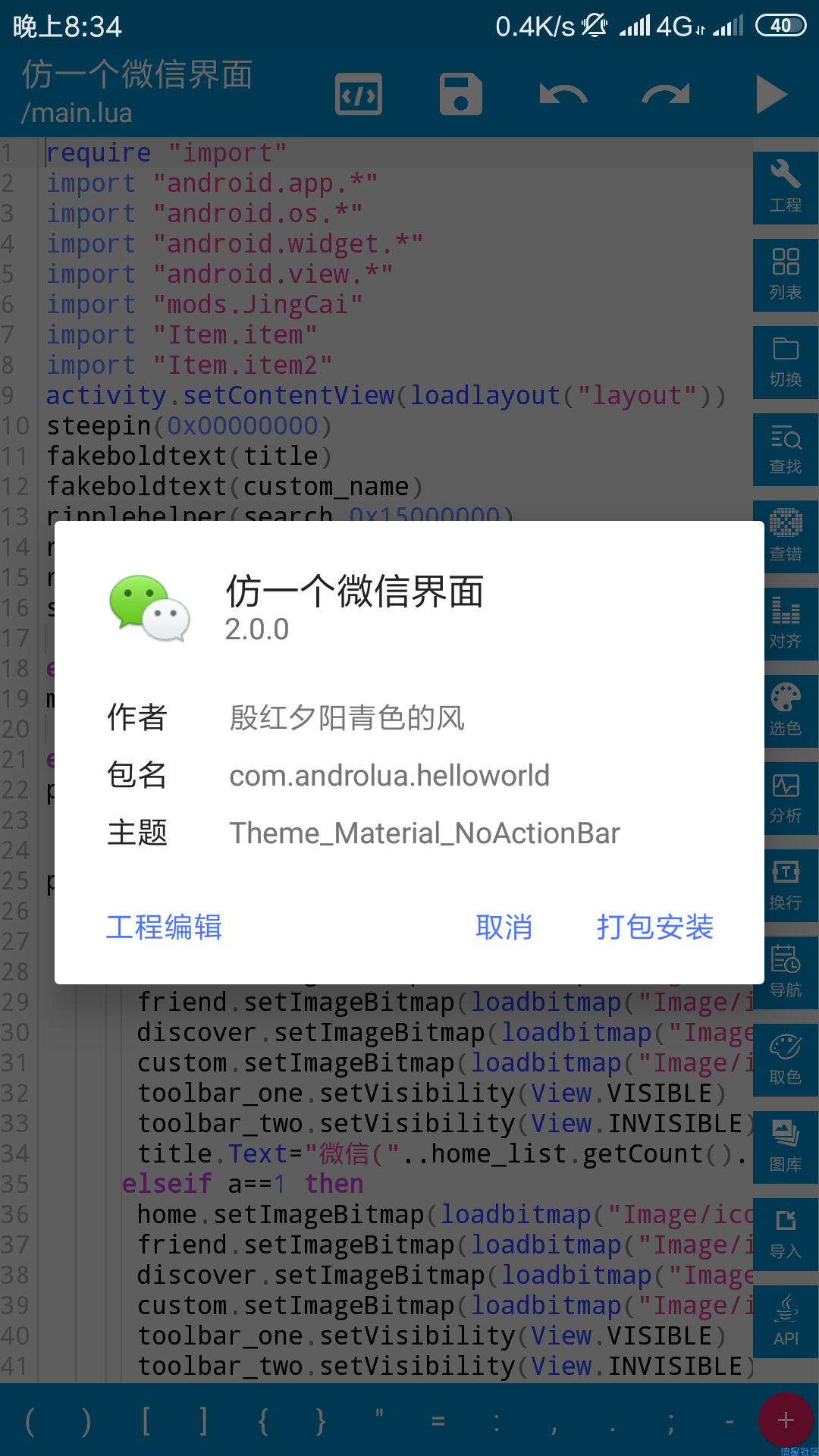Open the 选色 color palette
This screenshot has width=819, height=1456.
point(786,711)
